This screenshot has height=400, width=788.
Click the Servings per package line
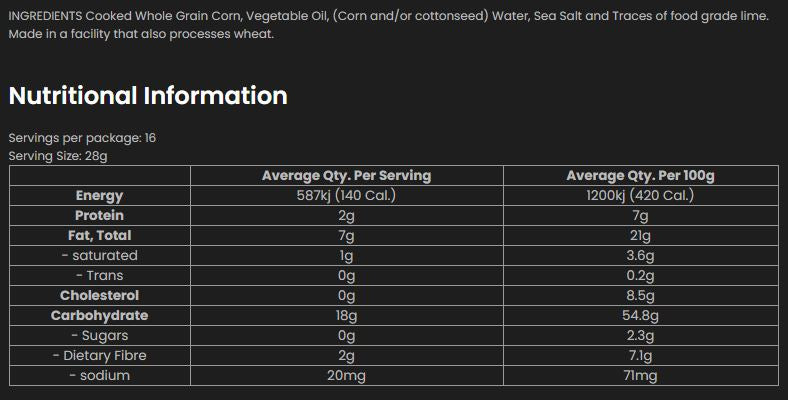click(x=82, y=138)
